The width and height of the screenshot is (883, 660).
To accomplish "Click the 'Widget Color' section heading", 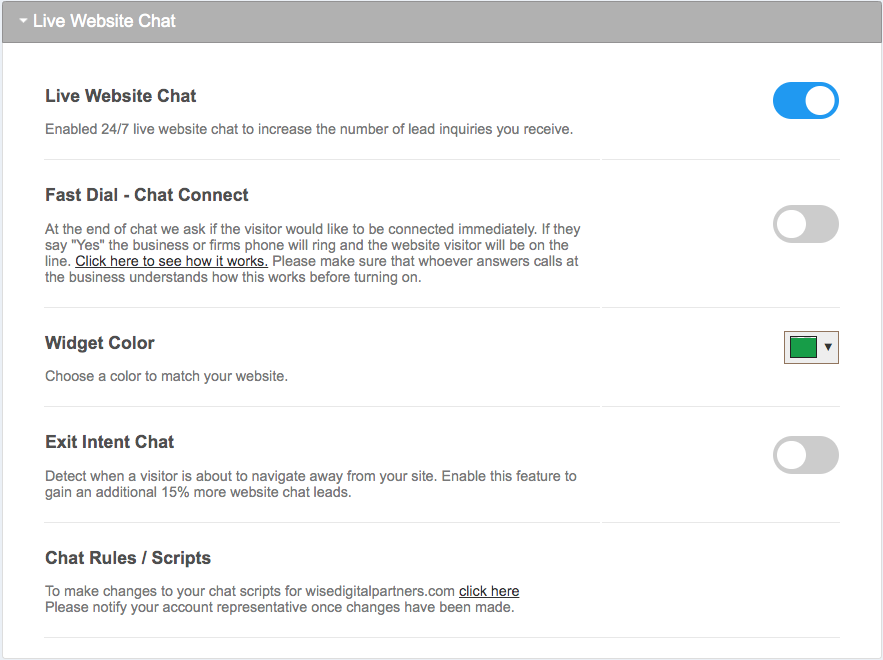I will pos(100,343).
